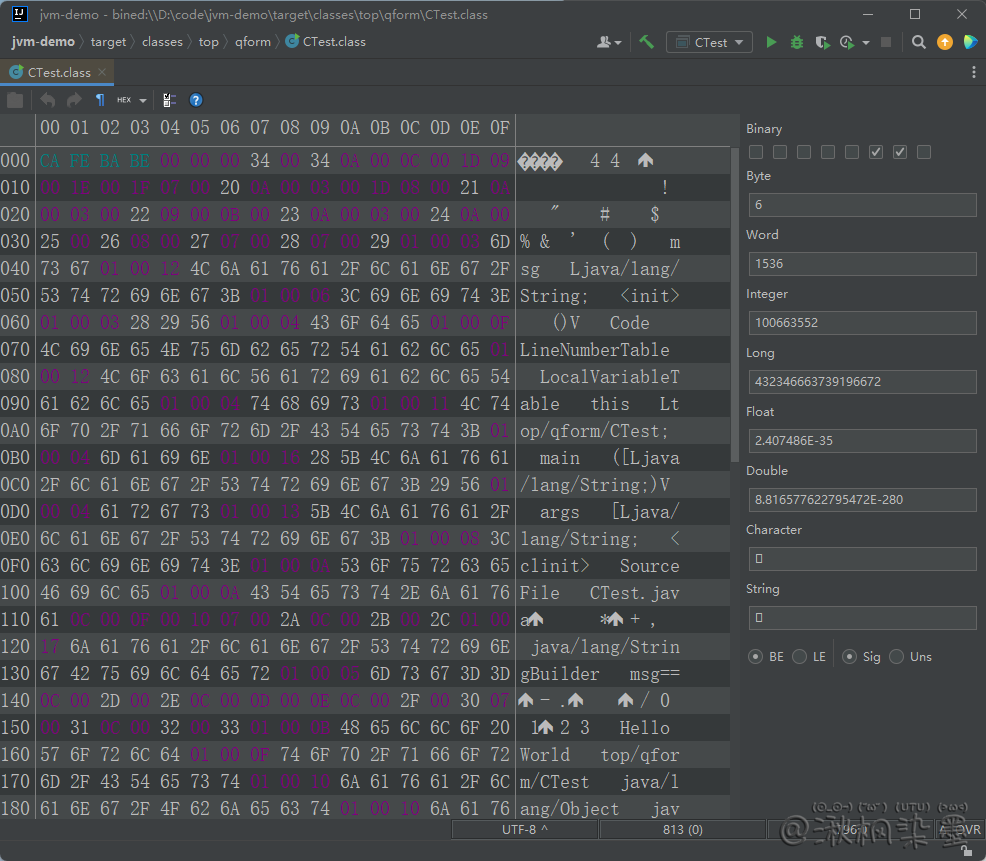Select the Uns unsigned radio button
Screen dimensions: 986x861
tap(897, 657)
